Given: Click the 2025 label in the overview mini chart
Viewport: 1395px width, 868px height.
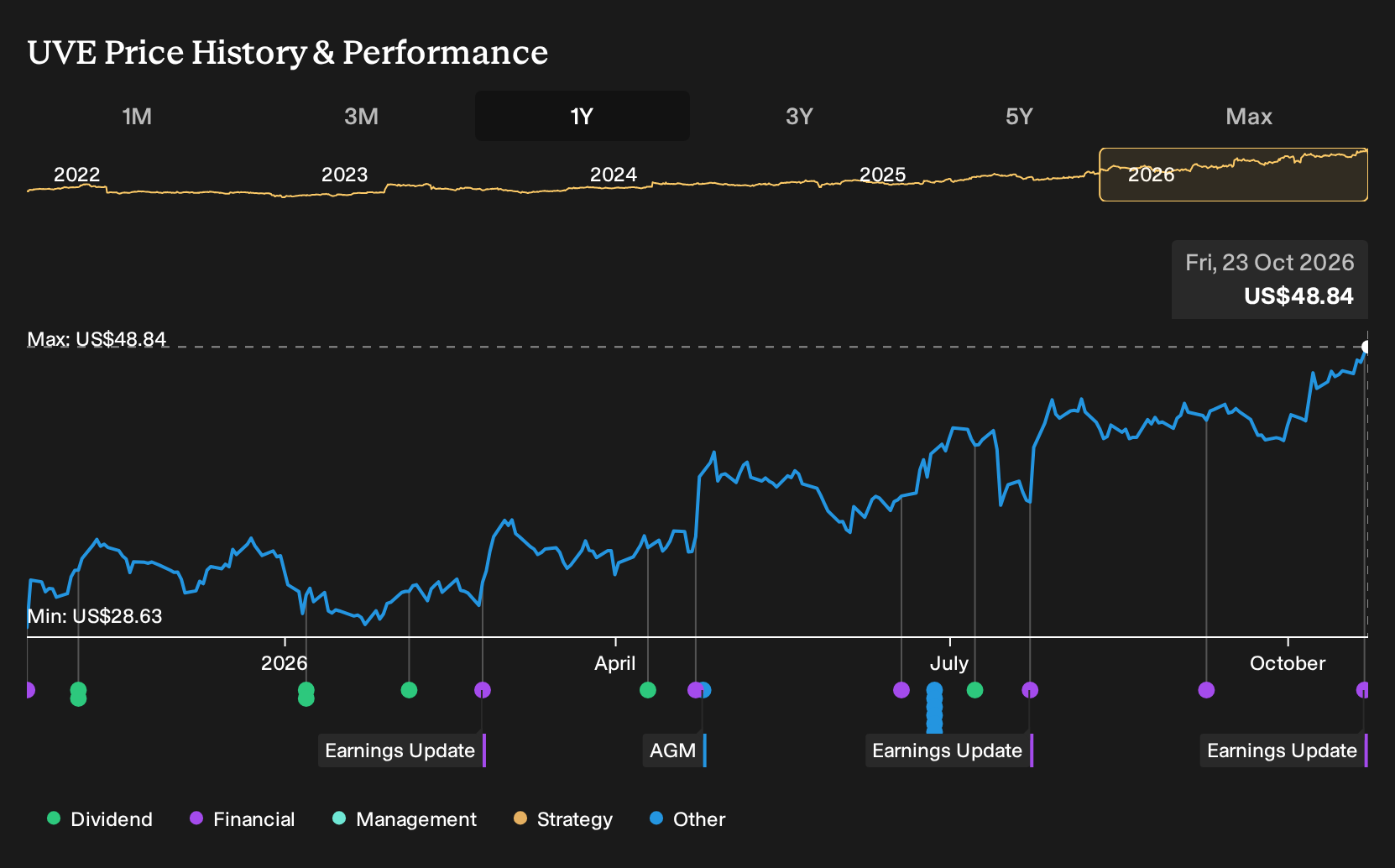Looking at the screenshot, I should tap(883, 175).
